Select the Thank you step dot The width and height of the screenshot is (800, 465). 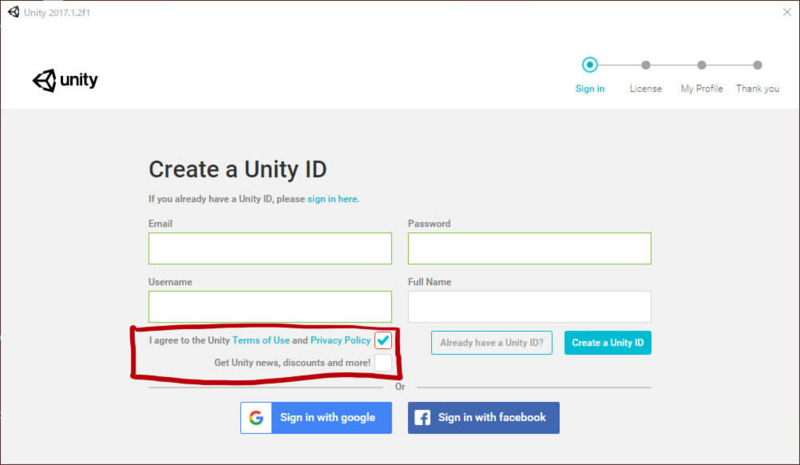pos(757,65)
